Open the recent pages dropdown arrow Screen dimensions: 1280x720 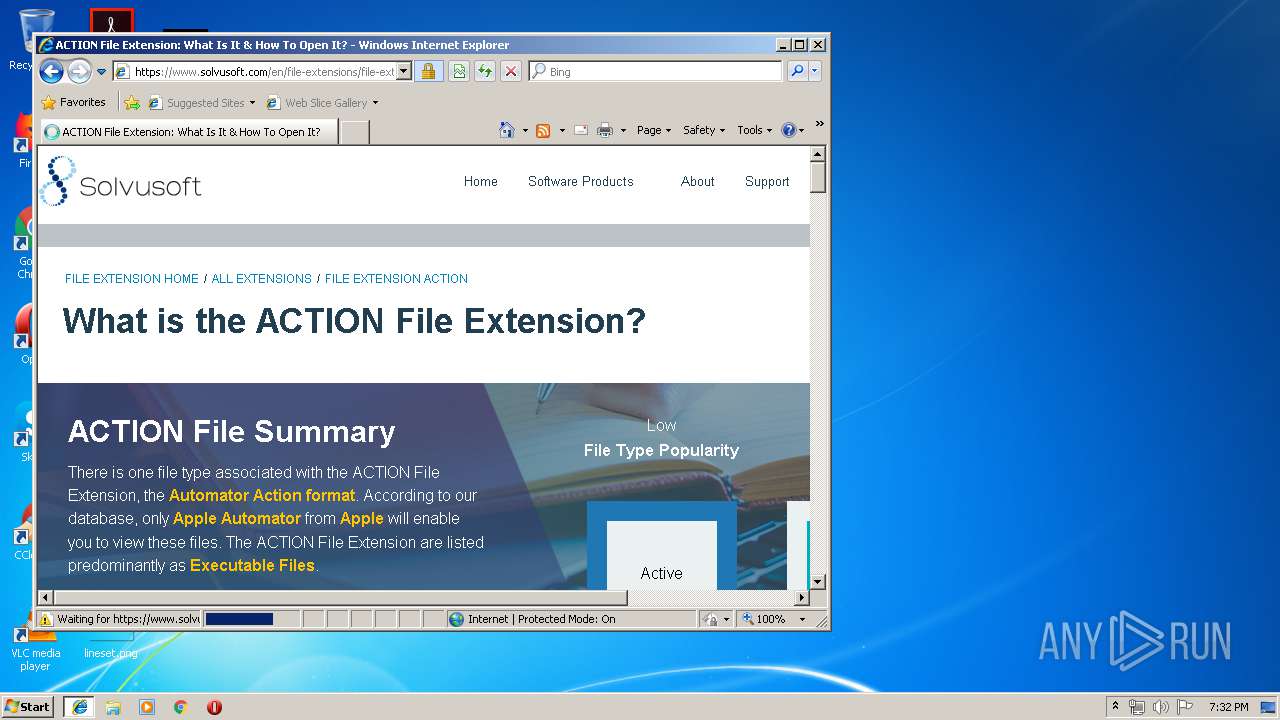(x=101, y=72)
